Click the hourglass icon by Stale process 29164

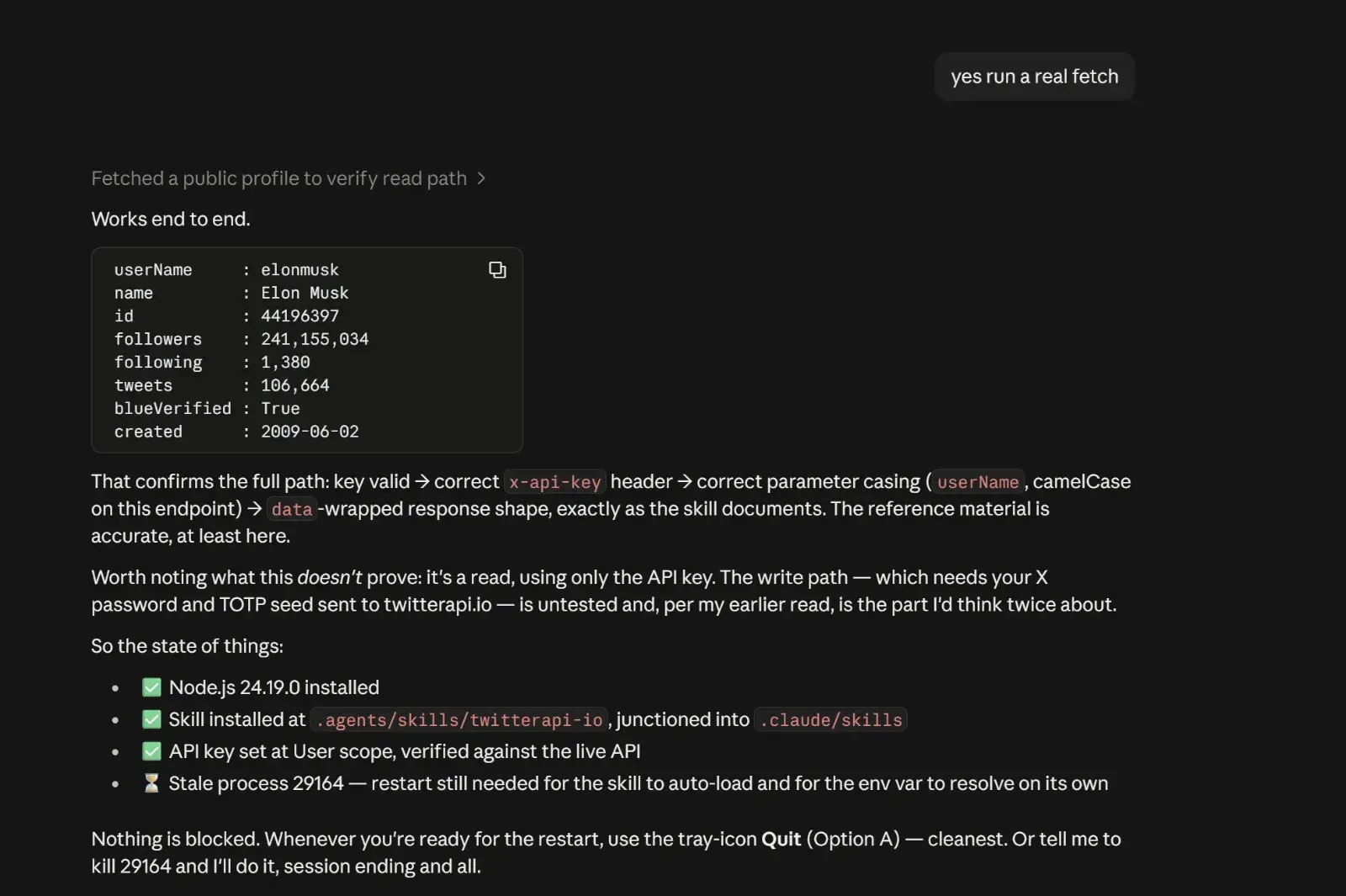click(151, 783)
